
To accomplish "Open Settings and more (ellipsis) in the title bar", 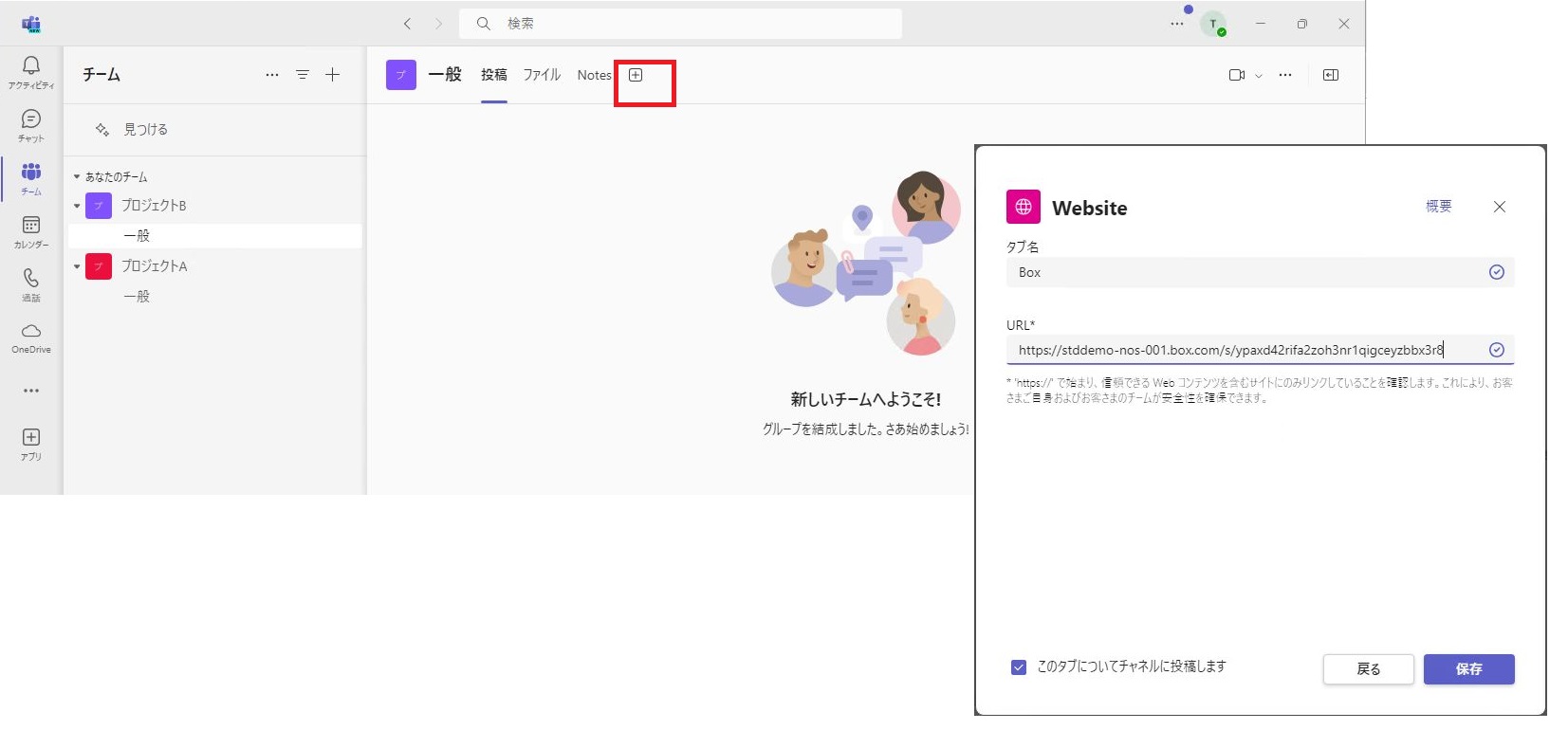I will (x=1177, y=24).
